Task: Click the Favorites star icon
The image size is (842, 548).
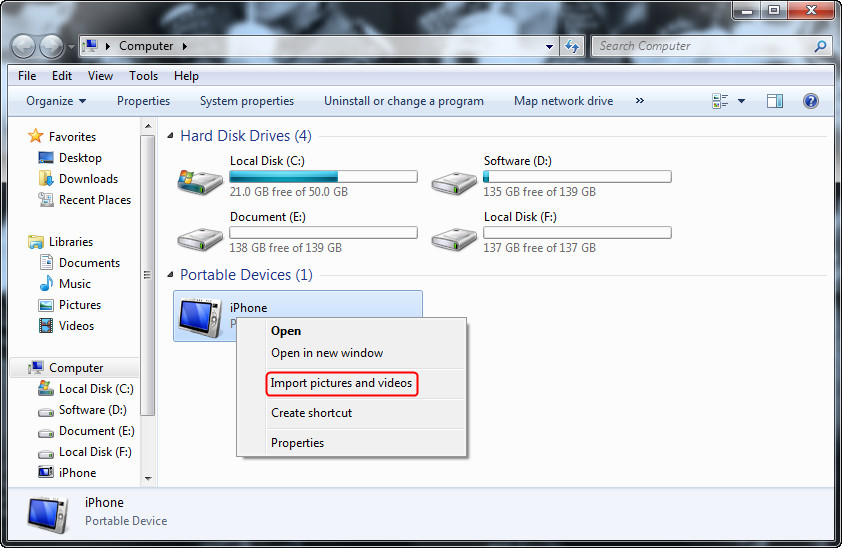Action: pyautogui.click(x=35, y=136)
